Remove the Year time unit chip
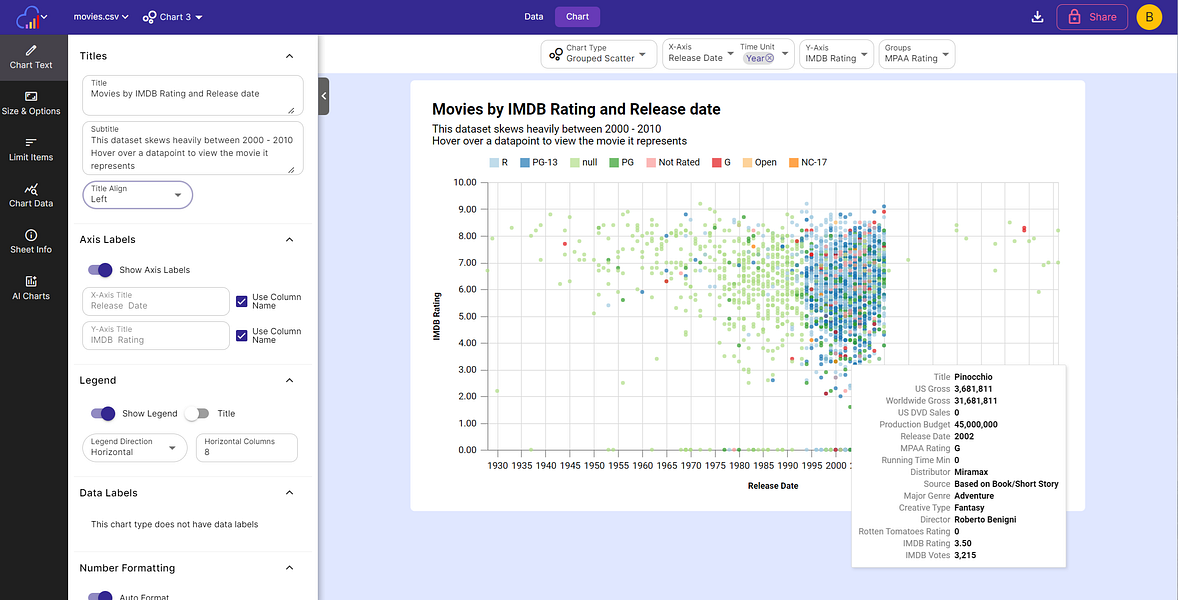The image size is (1178, 600). [x=769, y=58]
